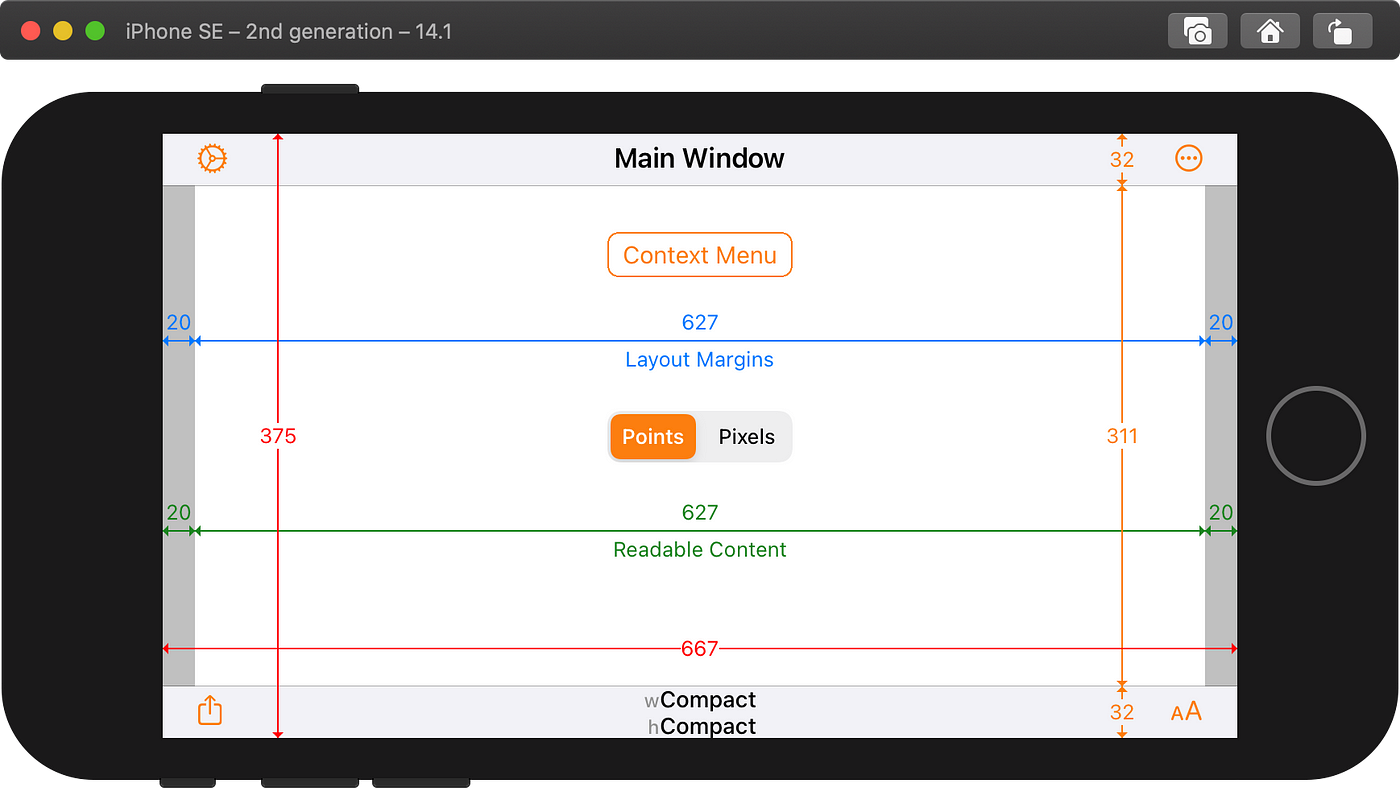Image resolution: width=1400 pixels, height=796 pixels.
Task: Click the blue 627 layout margins width
Action: click(700, 322)
